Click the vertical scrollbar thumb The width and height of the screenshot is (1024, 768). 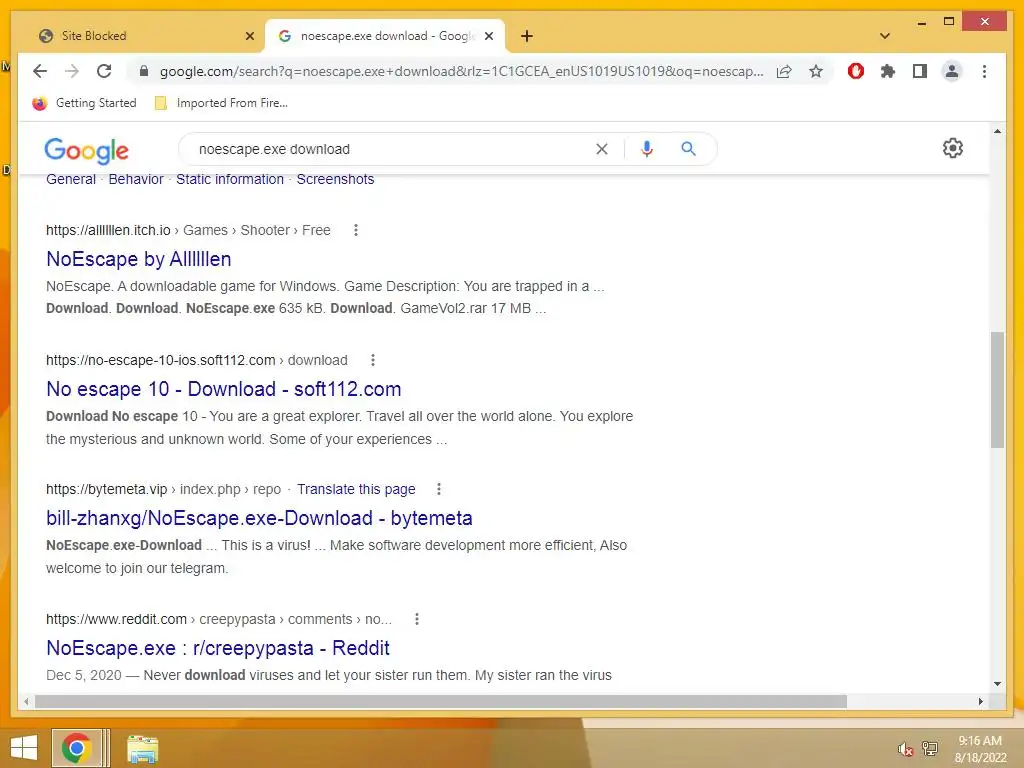pyautogui.click(x=997, y=390)
